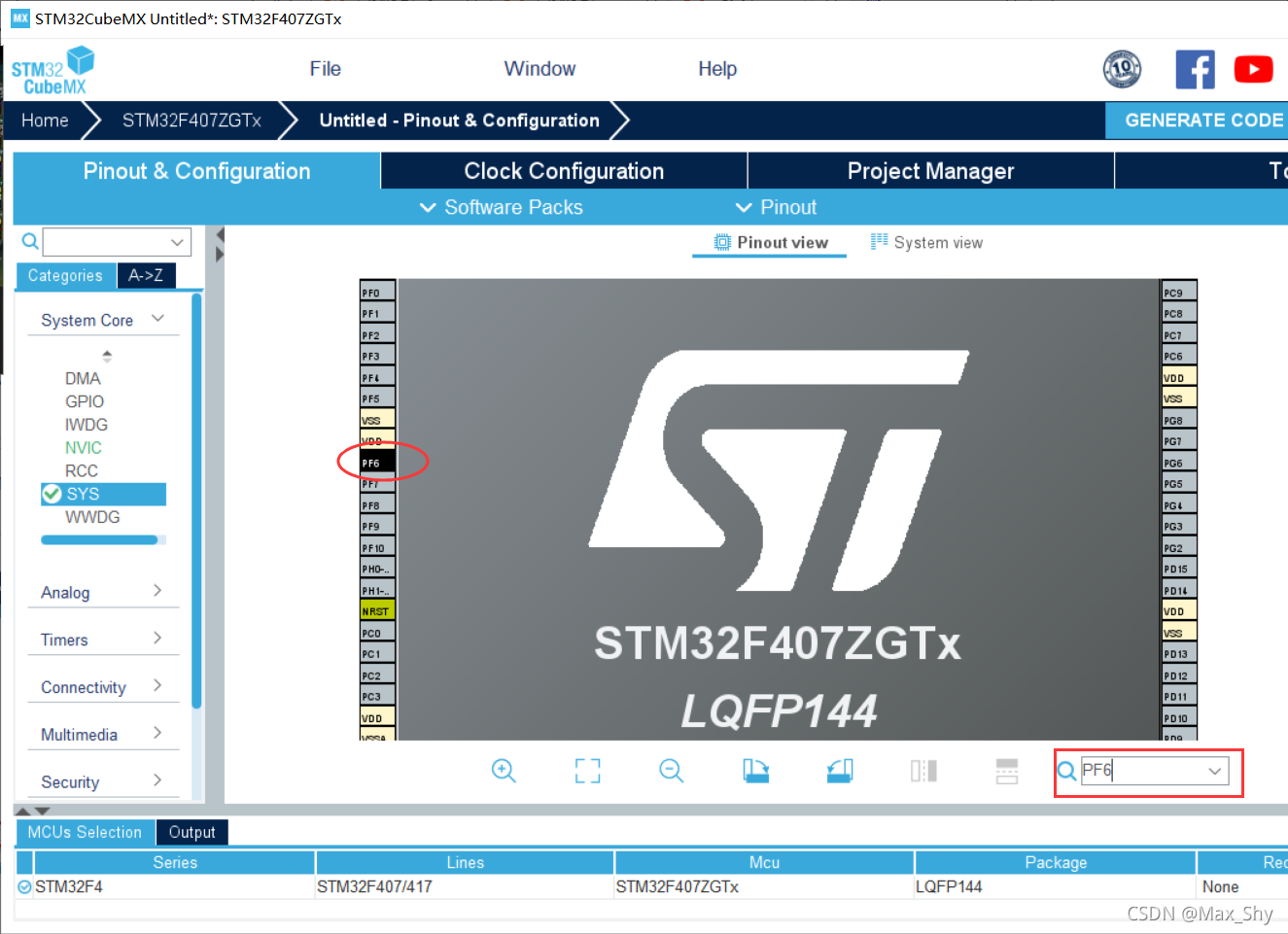Switch to the Categories tab
This screenshot has width=1288, height=934.
[x=65, y=275]
